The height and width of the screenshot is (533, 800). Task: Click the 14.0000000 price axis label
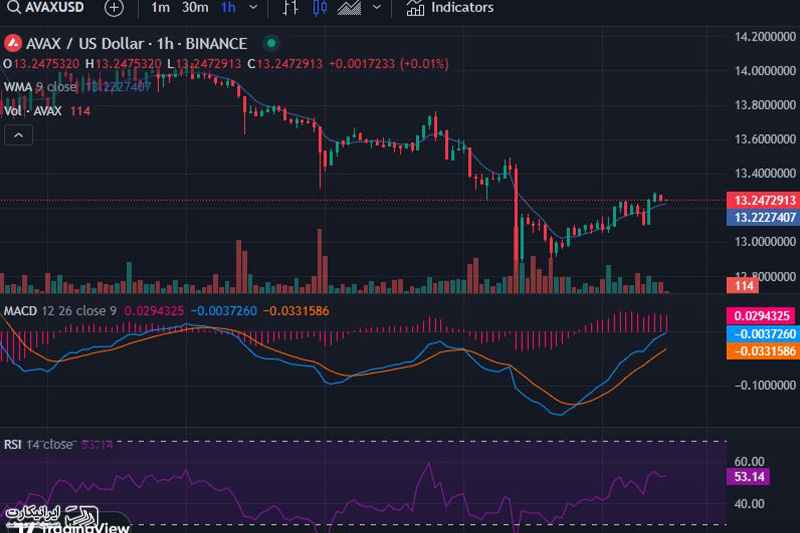(x=765, y=70)
